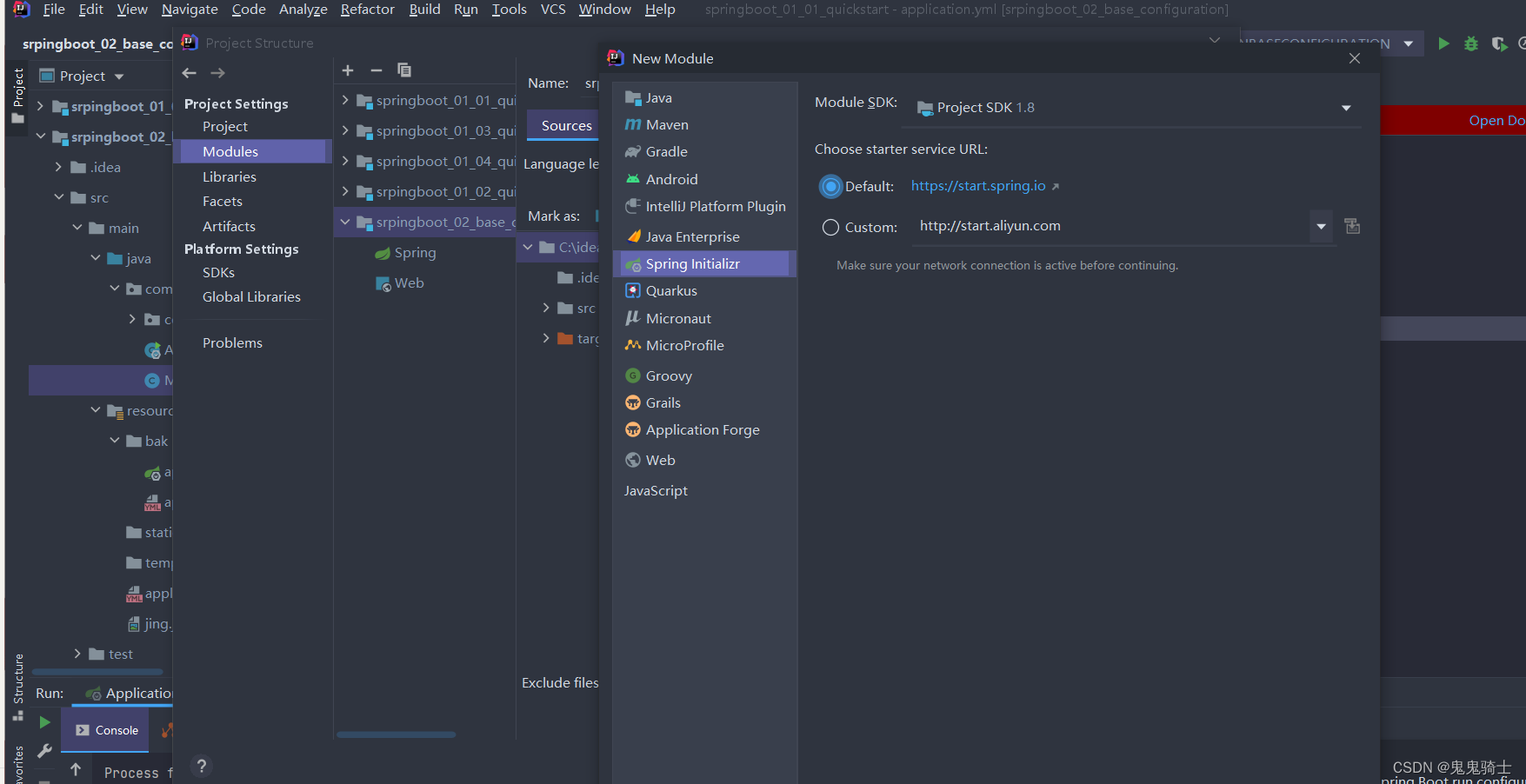Remove selected module with minus icon
The image size is (1526, 784).
[377, 70]
